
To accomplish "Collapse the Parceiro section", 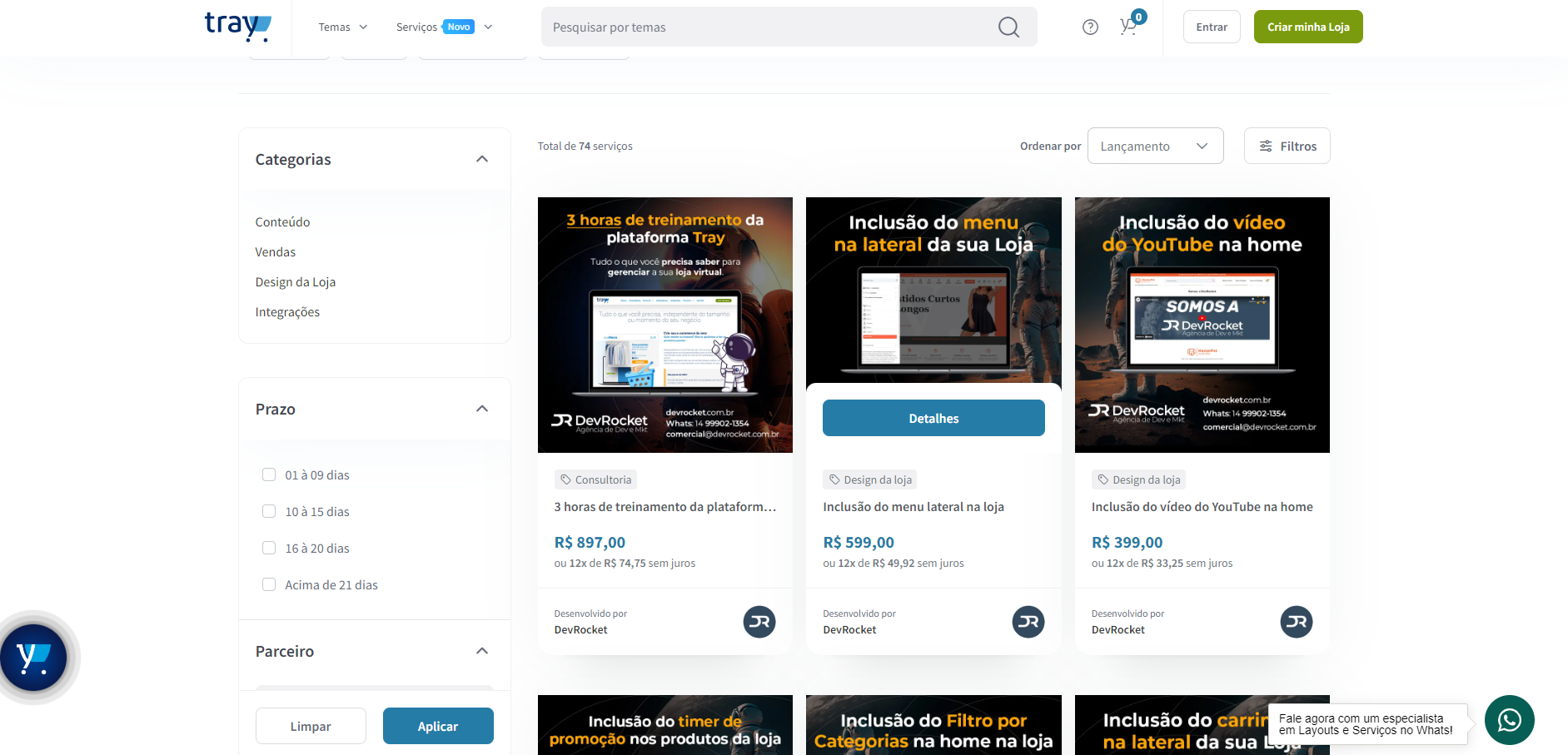I will tap(482, 651).
